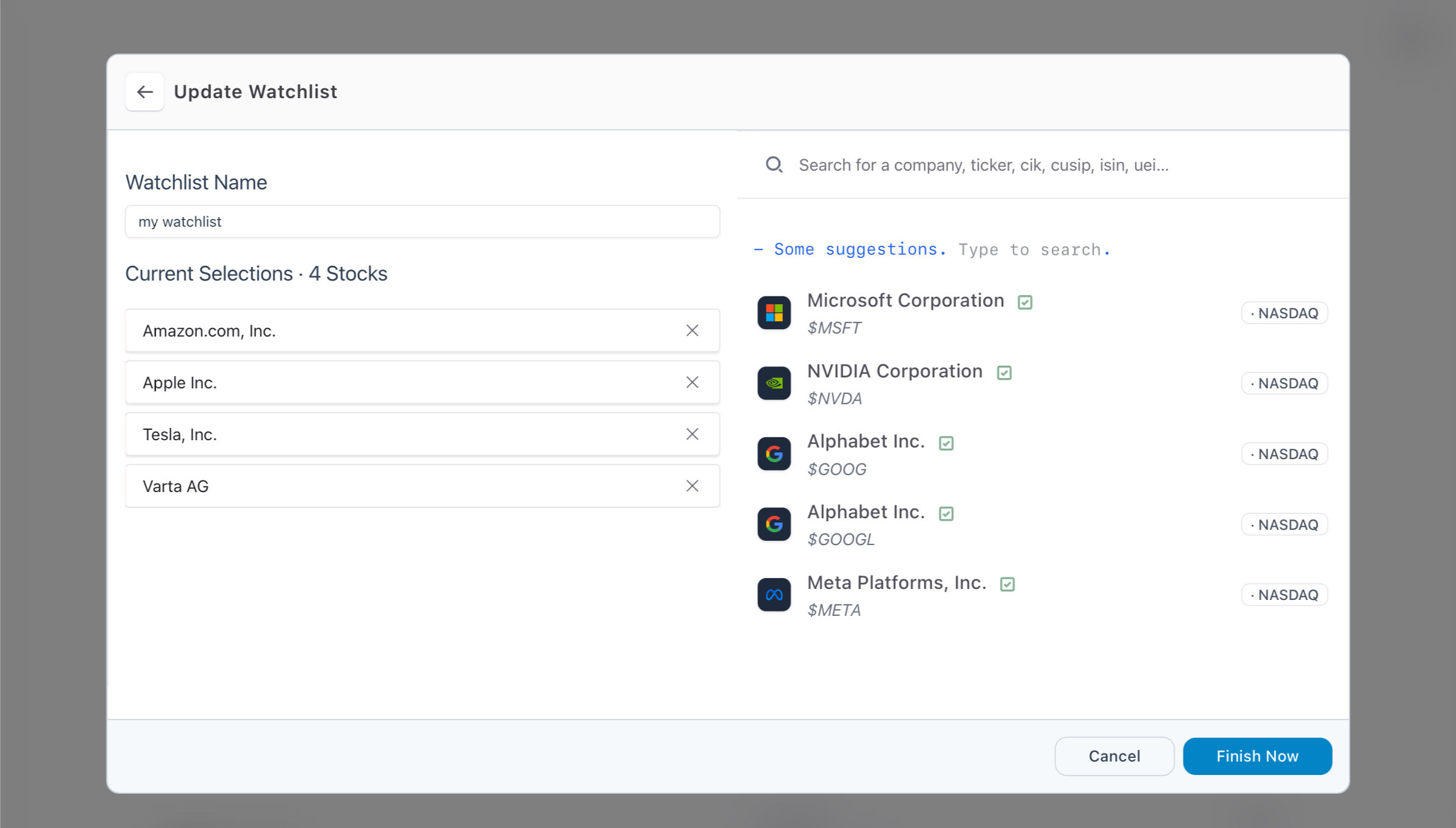Add Microsoft Corporation suggestion
1456x828 pixels.
1043,313
